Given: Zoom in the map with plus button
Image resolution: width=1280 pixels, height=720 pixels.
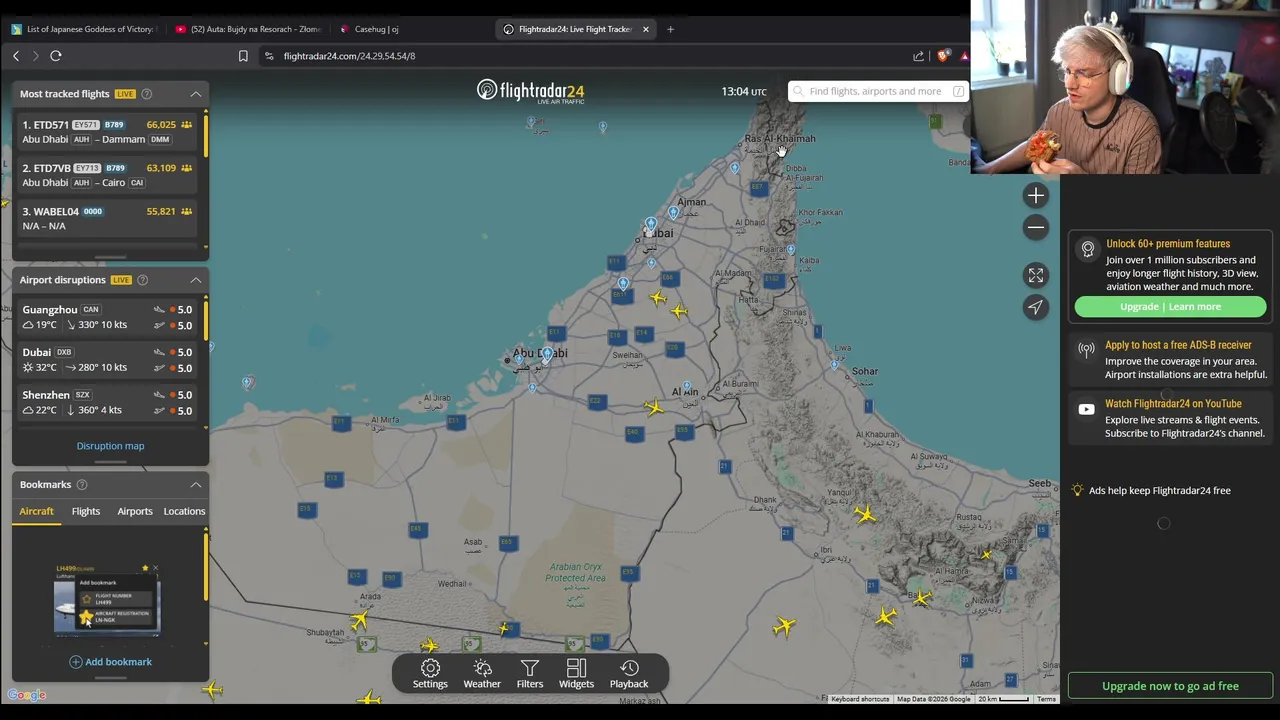Looking at the screenshot, I should point(1036,196).
